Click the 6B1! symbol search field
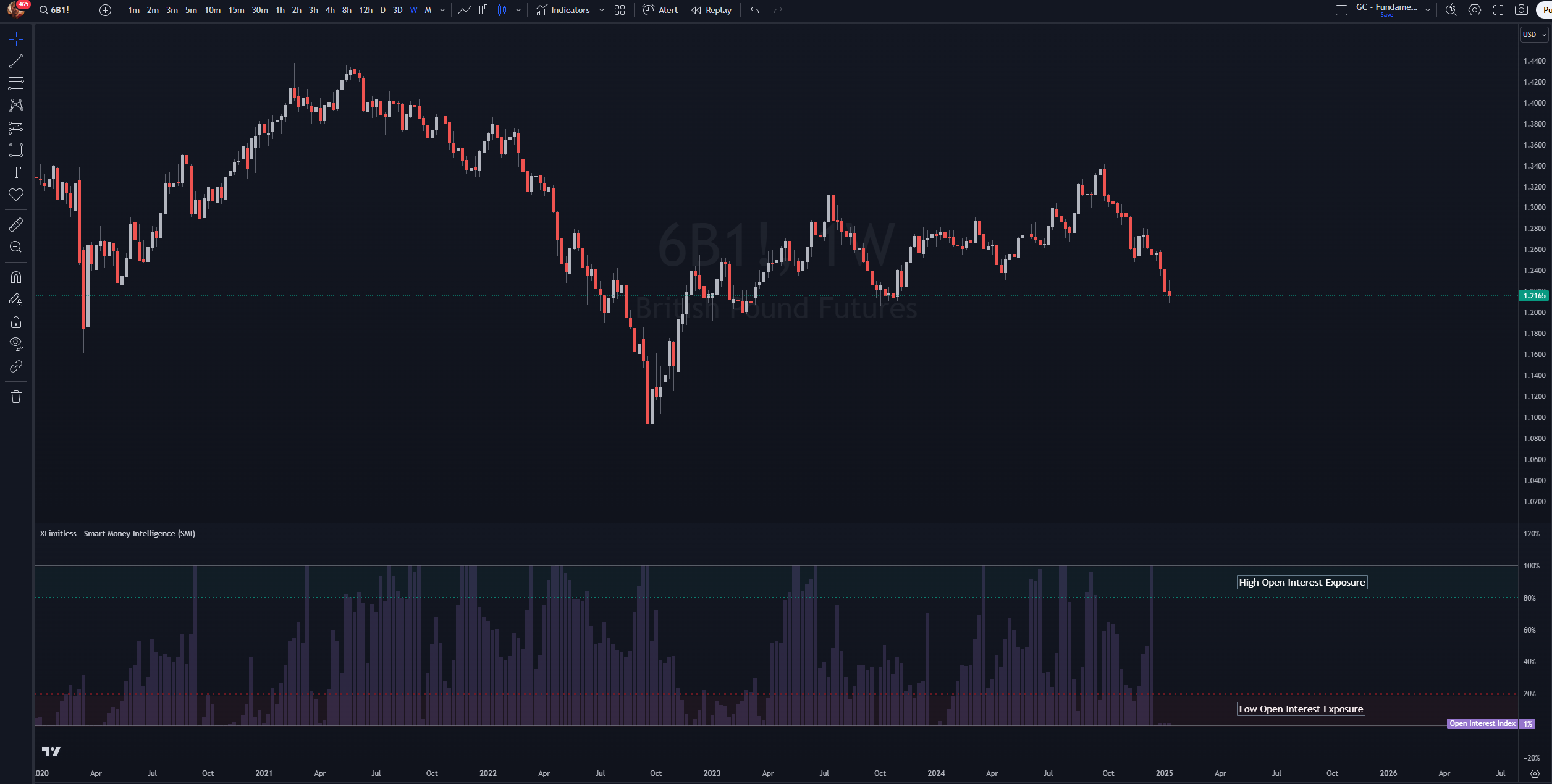Screen dimensions: 1552x784 coord(59,10)
